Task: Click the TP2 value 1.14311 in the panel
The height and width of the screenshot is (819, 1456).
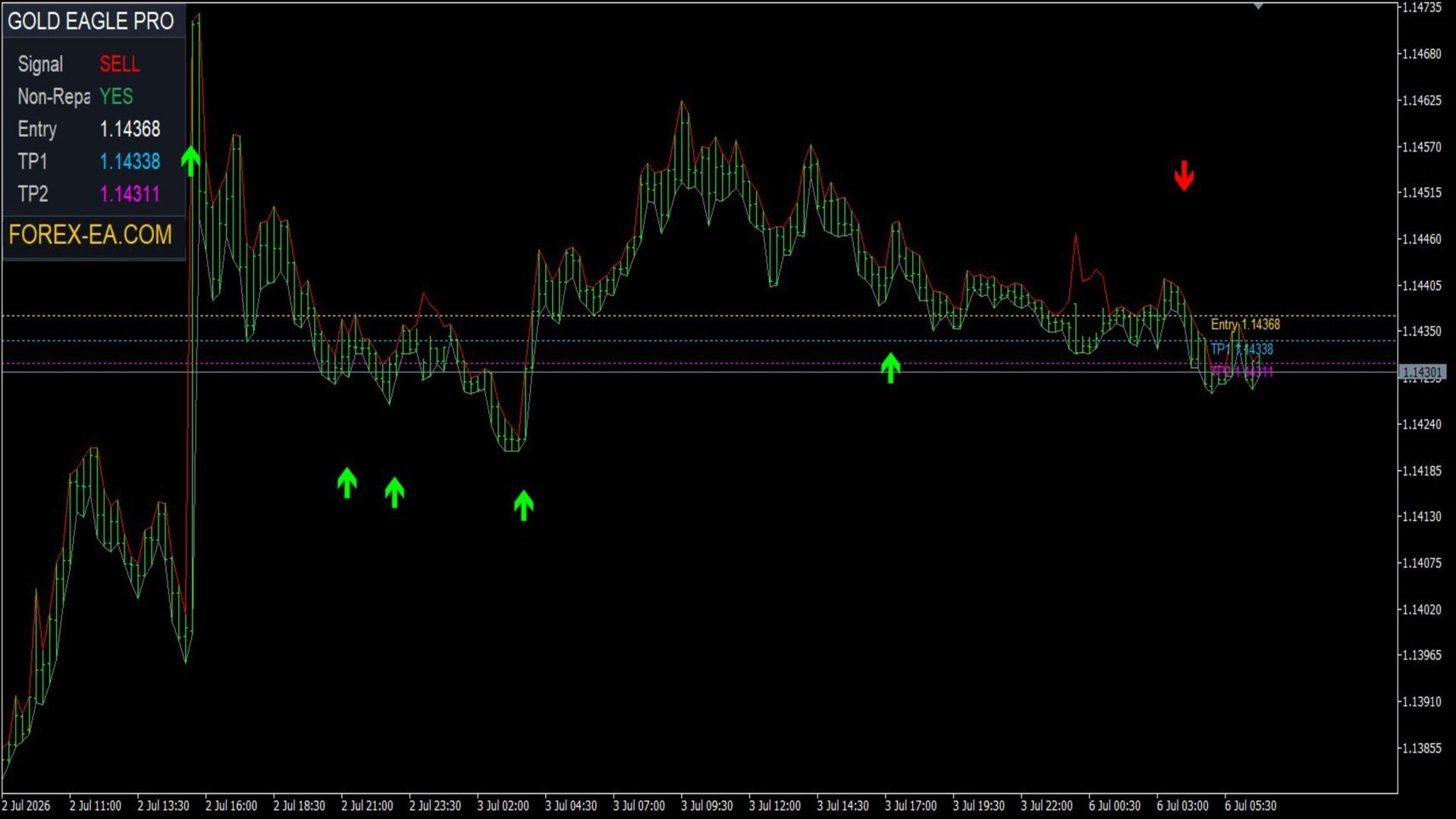Action: (x=130, y=194)
